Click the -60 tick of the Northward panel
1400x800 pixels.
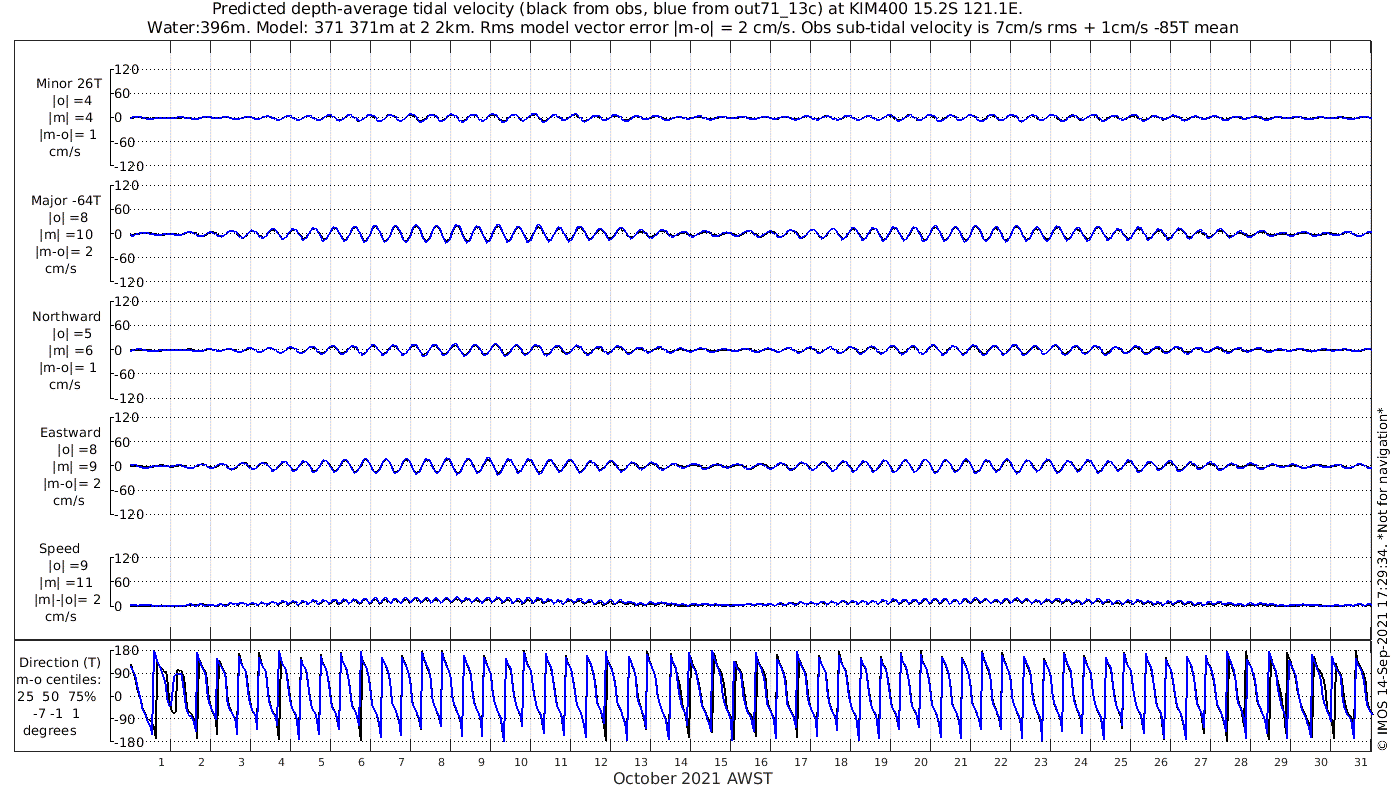coord(127,373)
